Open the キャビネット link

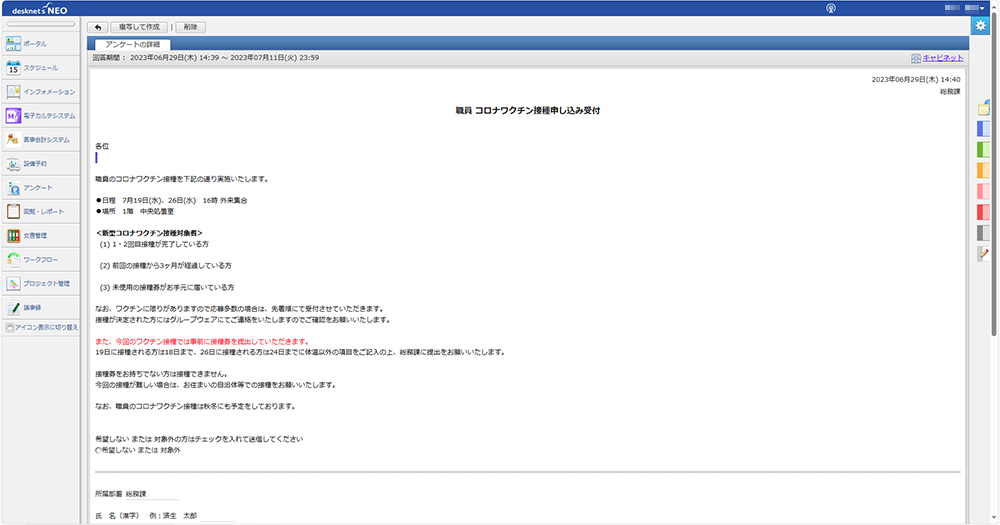(943, 58)
